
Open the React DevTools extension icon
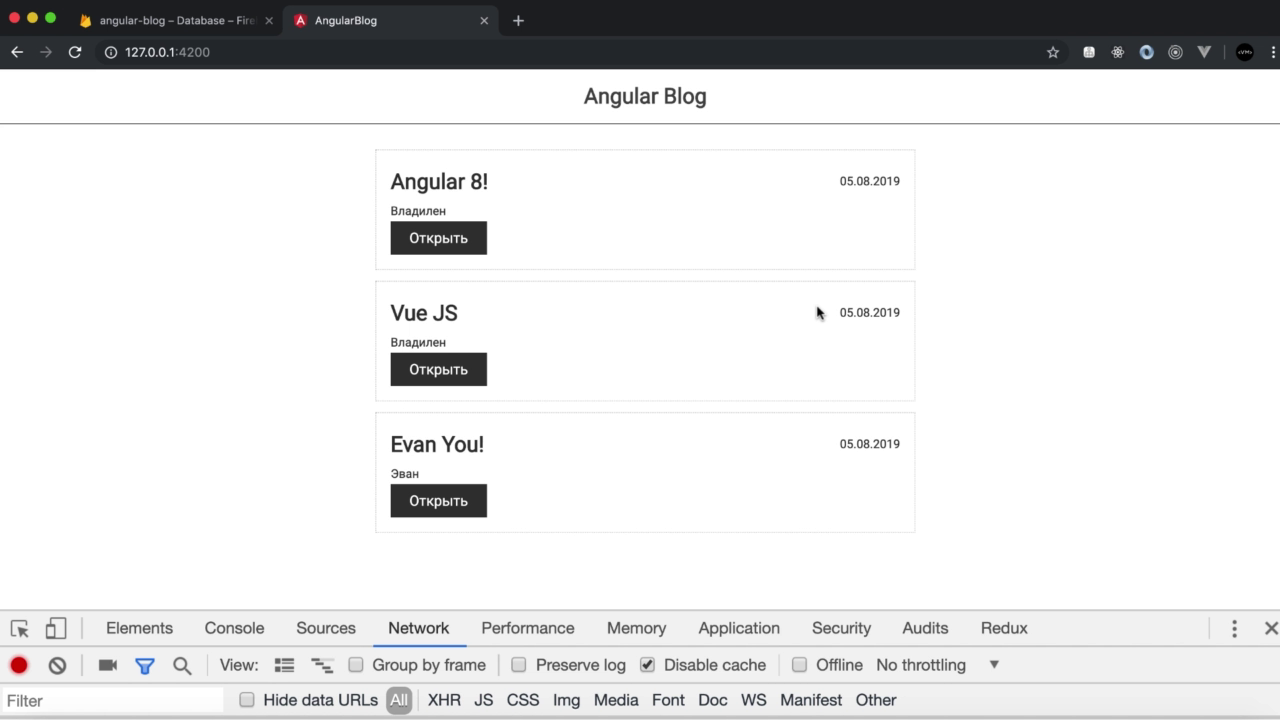pyautogui.click(x=1118, y=52)
